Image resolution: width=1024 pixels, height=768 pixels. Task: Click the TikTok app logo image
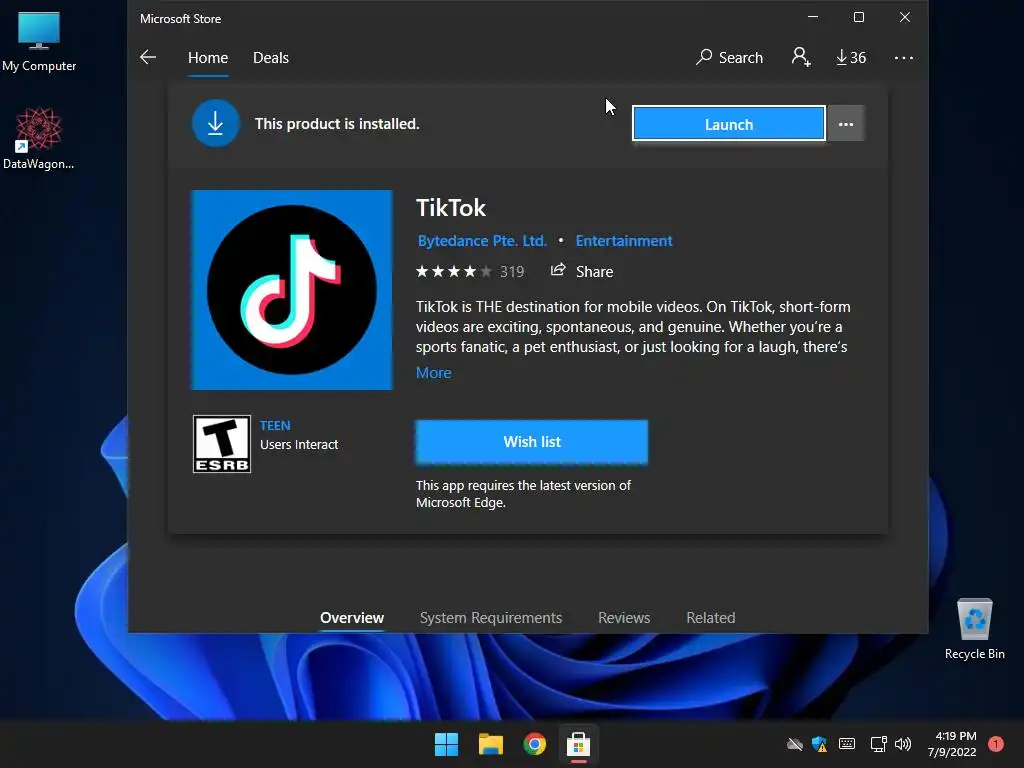(x=291, y=290)
